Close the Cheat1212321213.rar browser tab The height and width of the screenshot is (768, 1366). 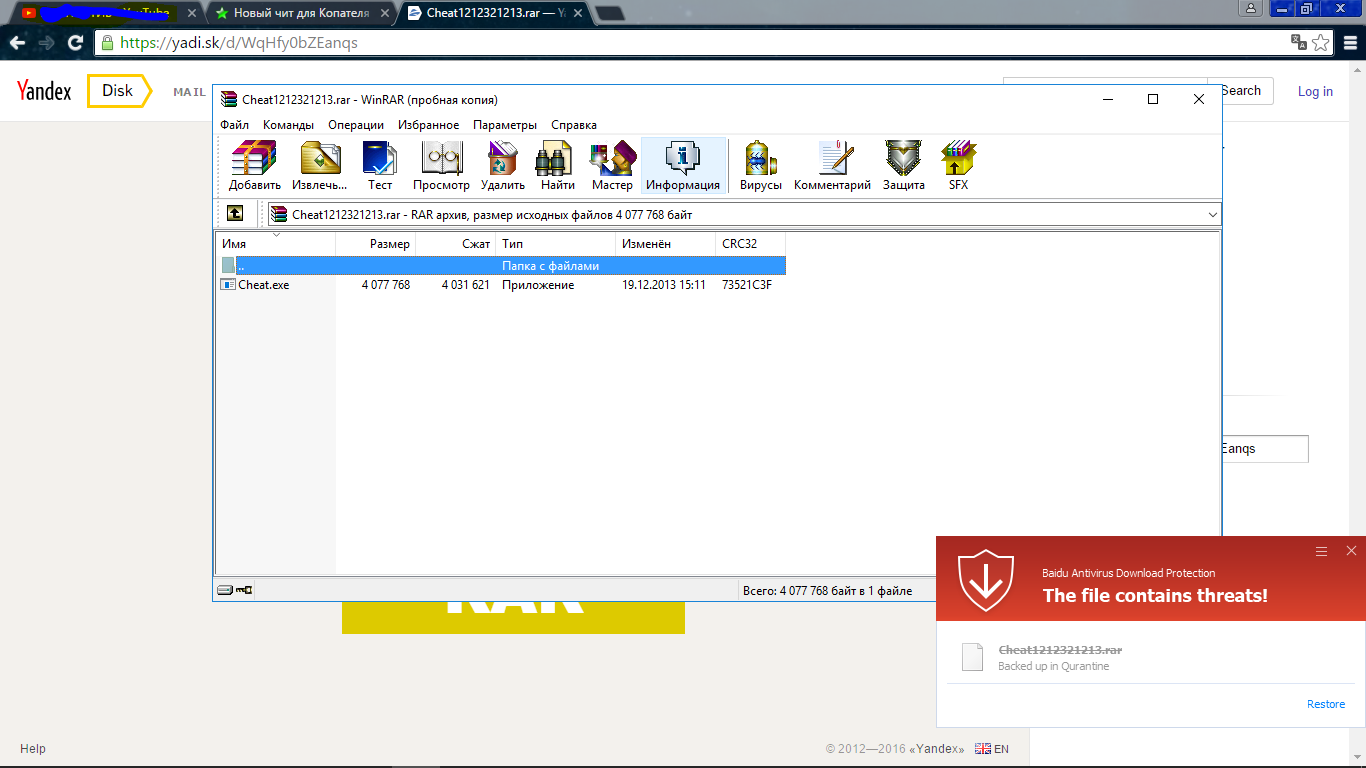(579, 14)
